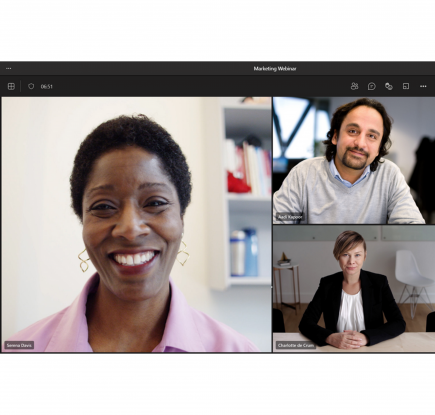Viewport: 435px width, 415px height.
Task: Click the Charlotte de Crum name label
Action: point(296,345)
